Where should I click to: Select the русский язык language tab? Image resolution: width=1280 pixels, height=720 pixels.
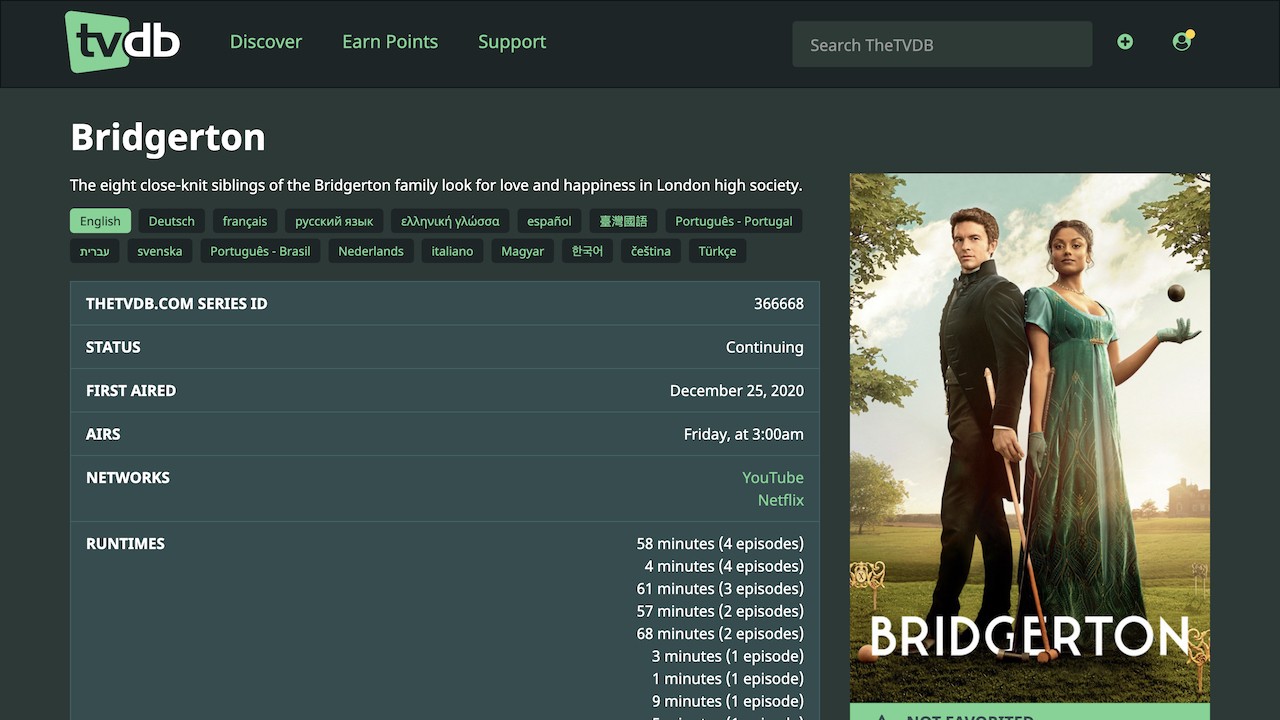click(x=334, y=221)
